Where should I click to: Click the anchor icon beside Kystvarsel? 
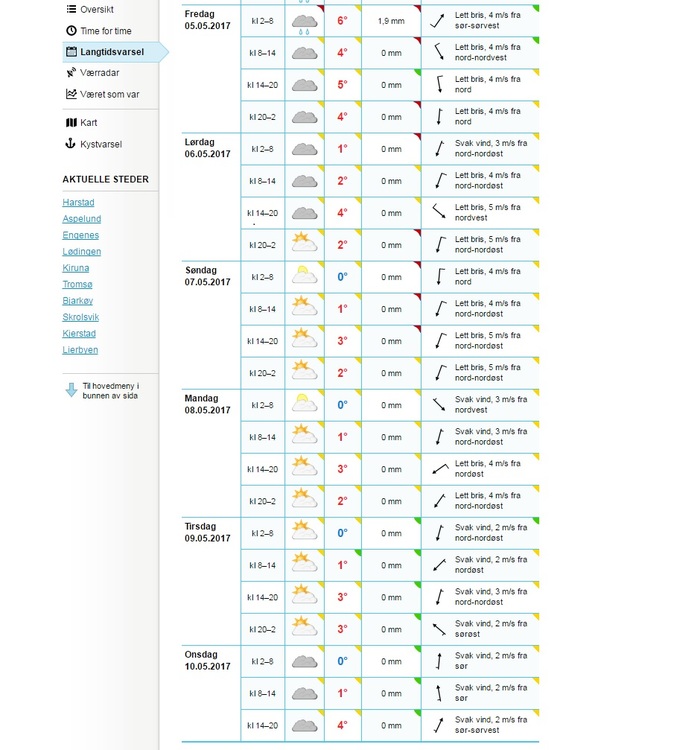(71, 143)
